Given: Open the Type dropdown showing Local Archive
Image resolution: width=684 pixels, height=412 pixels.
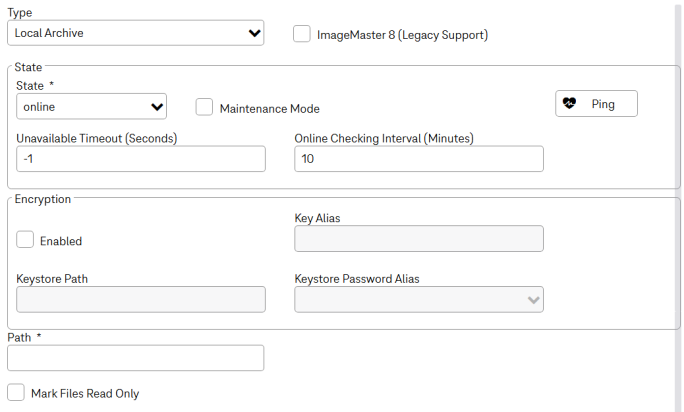Looking at the screenshot, I should (x=136, y=33).
